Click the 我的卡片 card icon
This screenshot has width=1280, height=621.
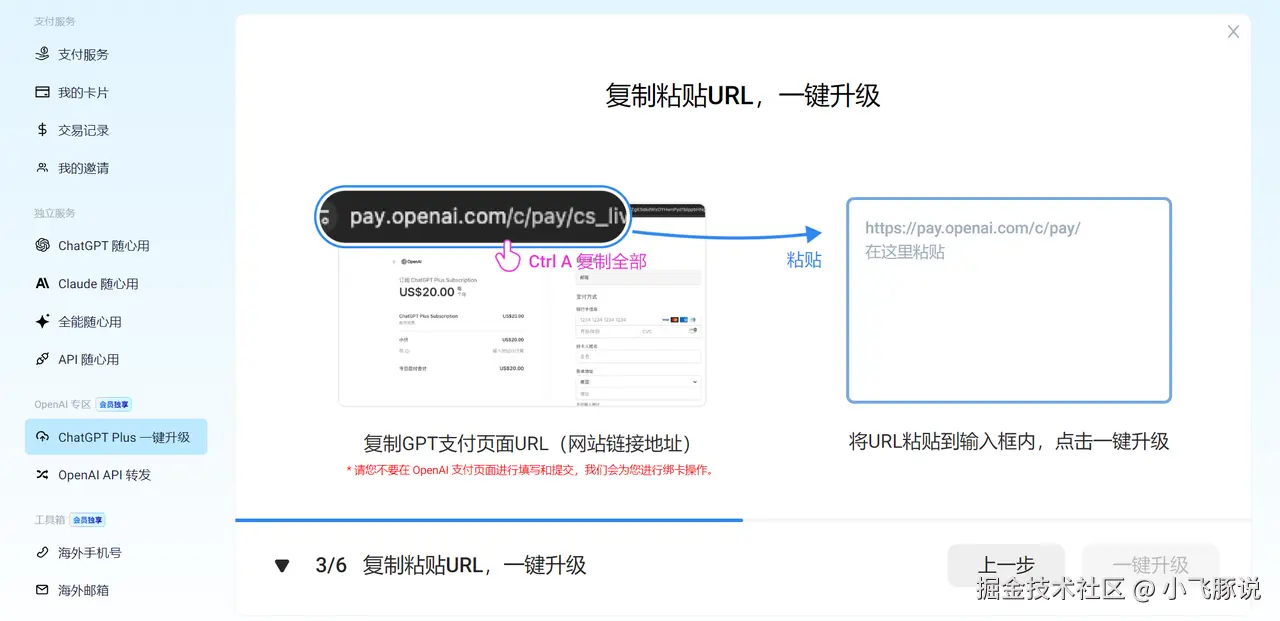(42, 92)
